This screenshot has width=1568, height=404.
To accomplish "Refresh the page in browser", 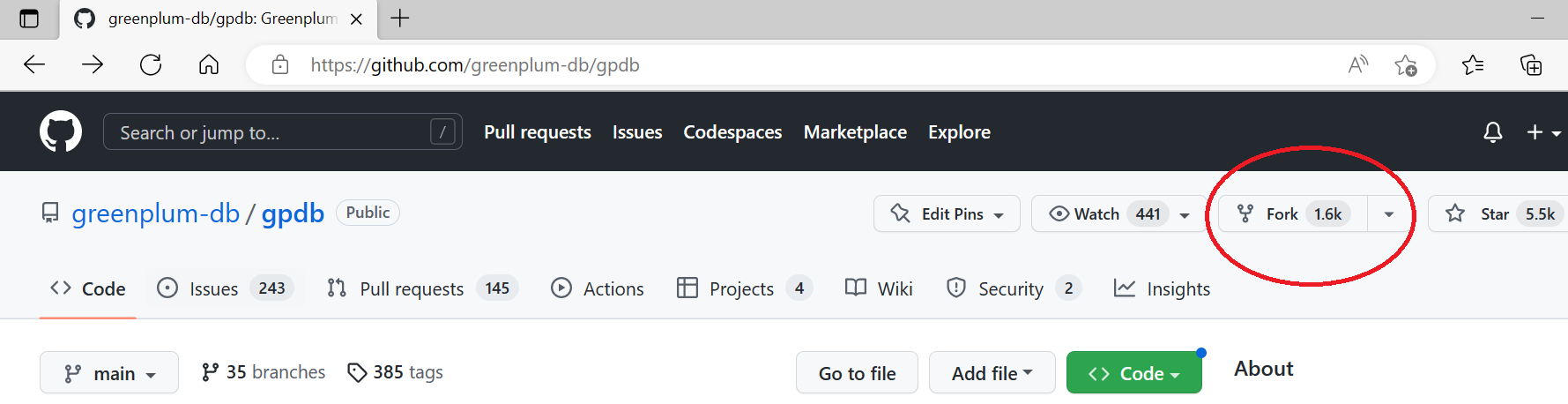I will 151,64.
